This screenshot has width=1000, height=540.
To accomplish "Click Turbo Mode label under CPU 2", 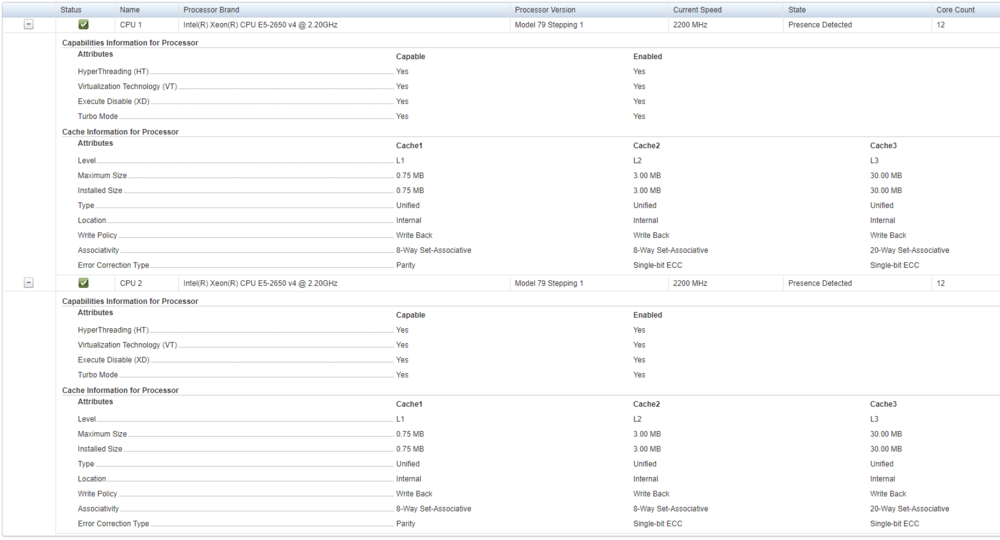I will pyautogui.click(x=98, y=375).
